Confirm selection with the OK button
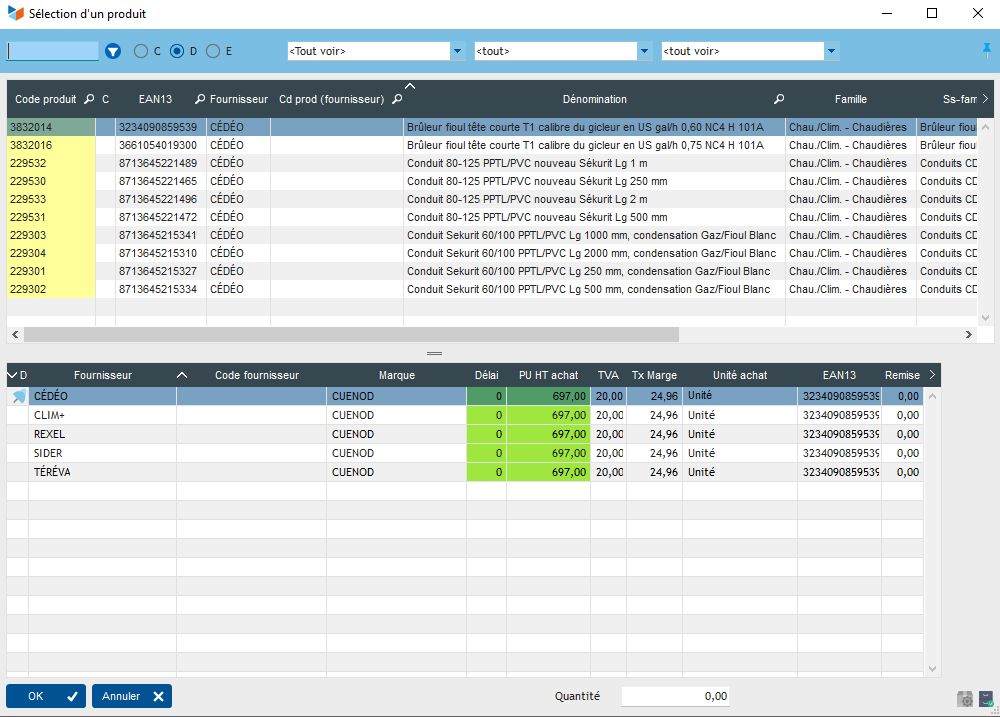Image resolution: width=1000 pixels, height=717 pixels. (x=46, y=696)
